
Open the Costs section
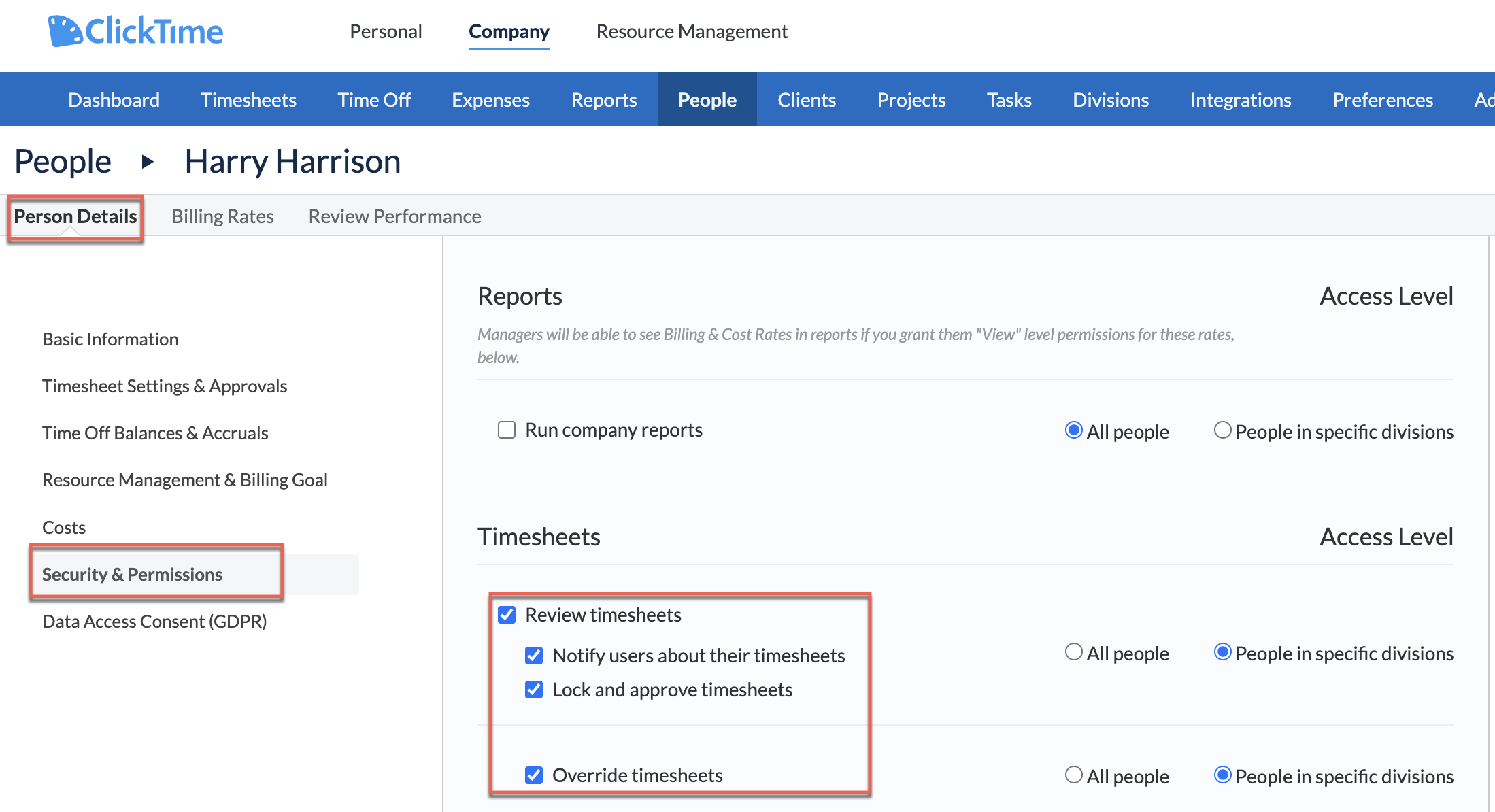(x=64, y=527)
